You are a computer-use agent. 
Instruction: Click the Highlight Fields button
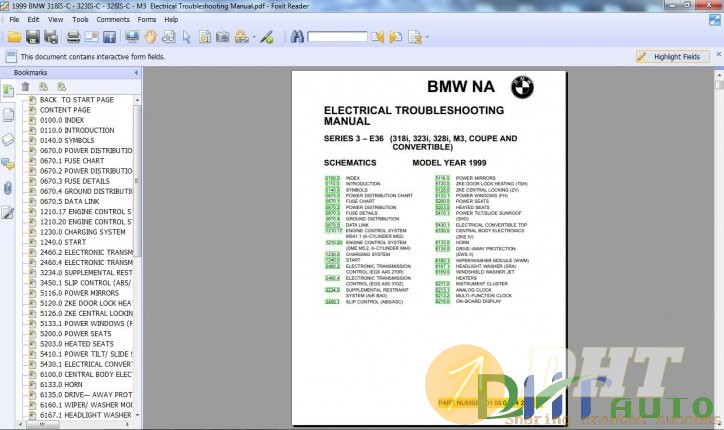[673, 56]
